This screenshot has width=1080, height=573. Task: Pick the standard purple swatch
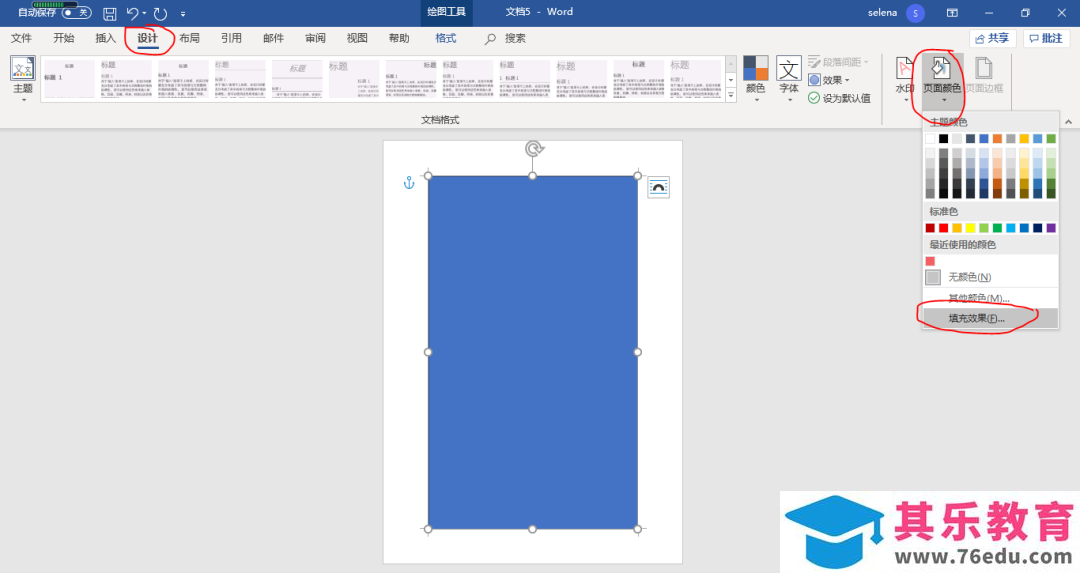point(1051,228)
